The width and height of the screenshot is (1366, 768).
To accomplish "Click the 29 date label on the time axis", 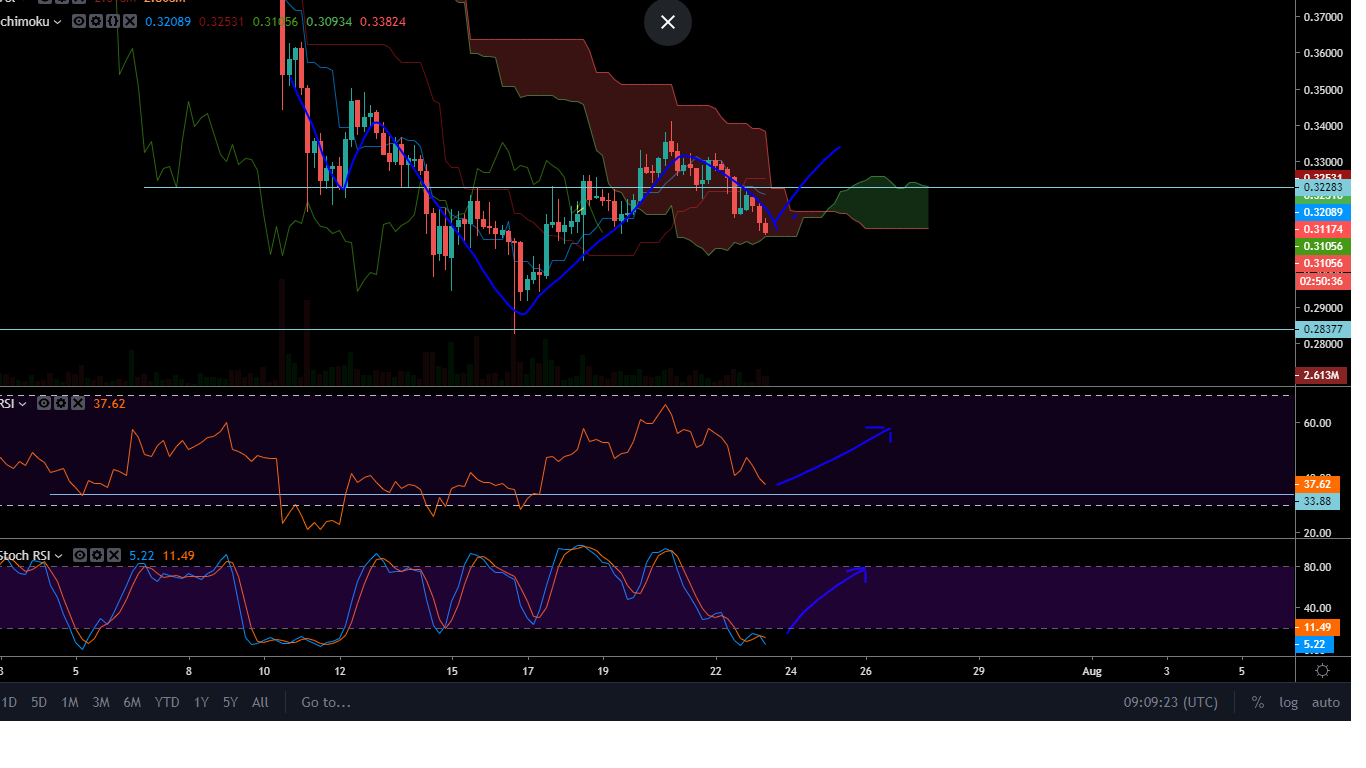I will tap(978, 671).
